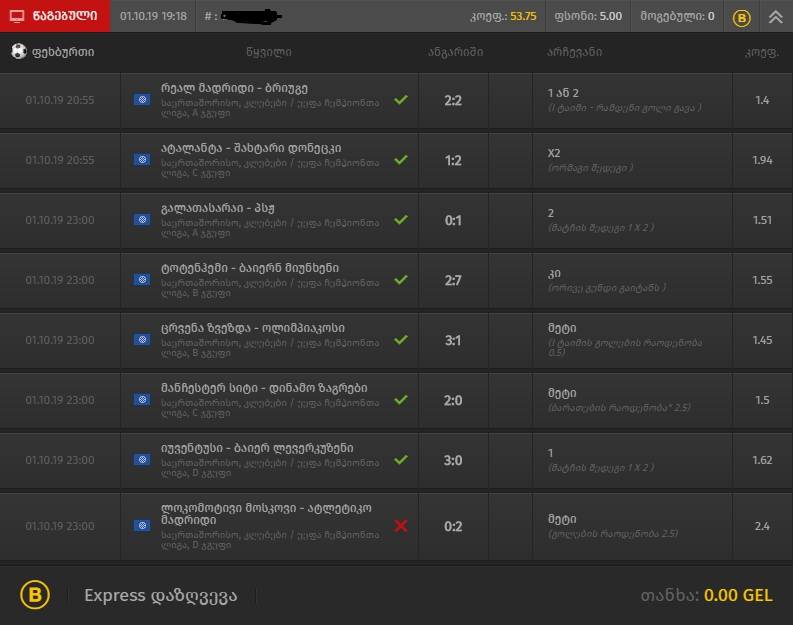This screenshot has height=625, width=793.
Task: Collapse the bet slip with double chevron
Action: click(775, 17)
